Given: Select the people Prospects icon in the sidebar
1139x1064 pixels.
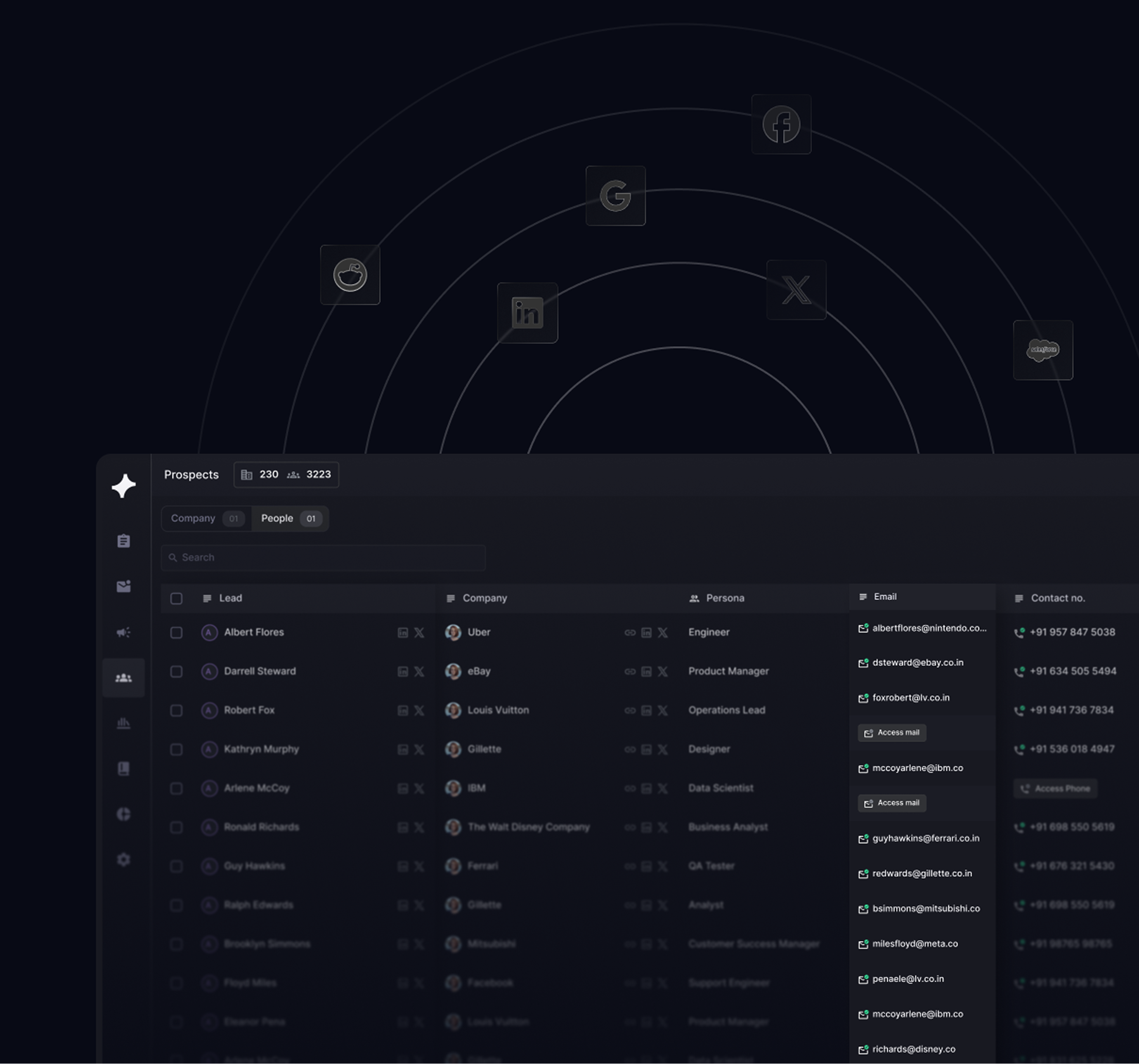Looking at the screenshot, I should pyautogui.click(x=124, y=677).
